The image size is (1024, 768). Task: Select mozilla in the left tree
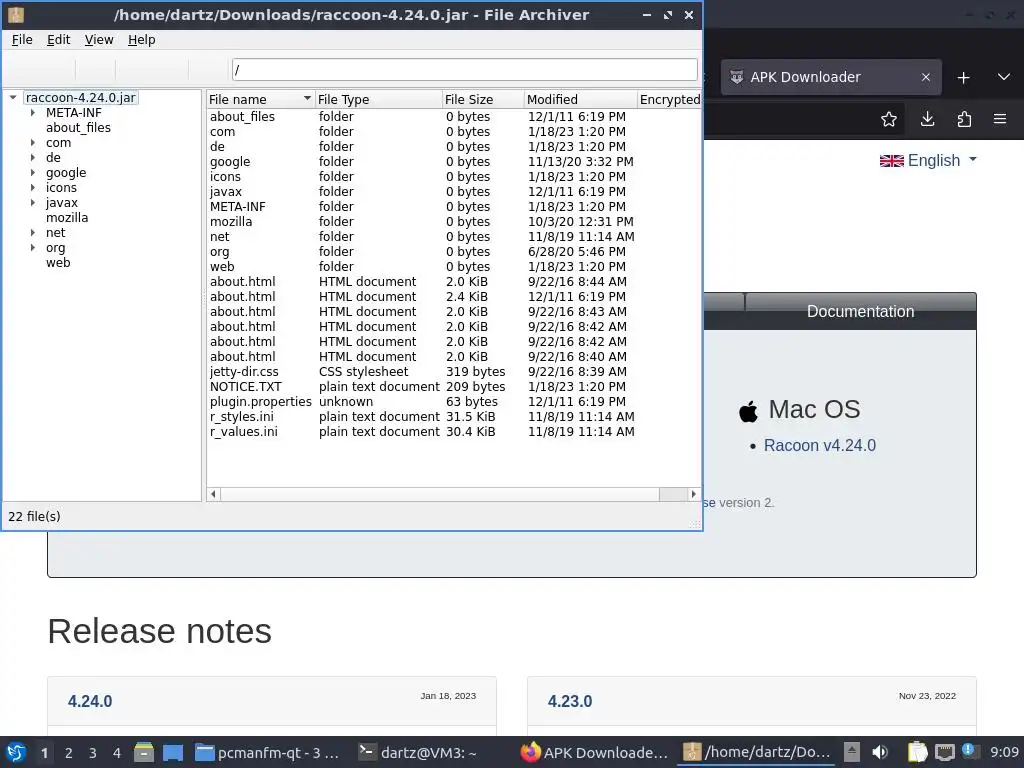tap(67, 217)
